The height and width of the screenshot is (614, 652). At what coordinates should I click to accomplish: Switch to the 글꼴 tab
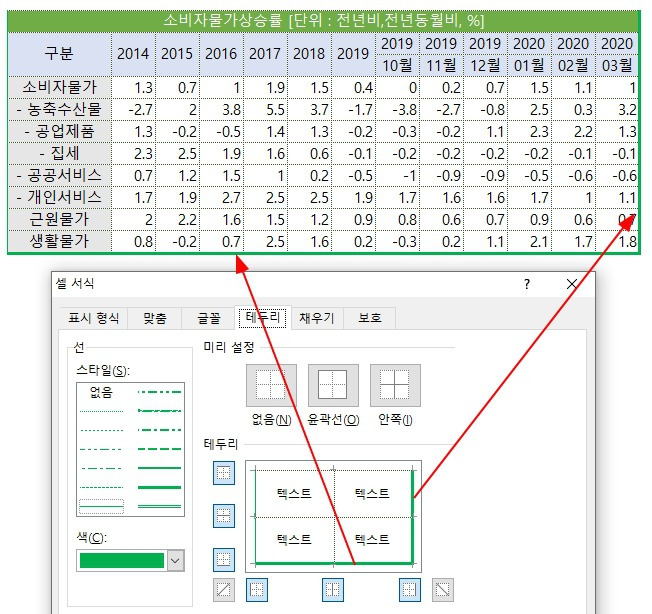pyautogui.click(x=208, y=318)
